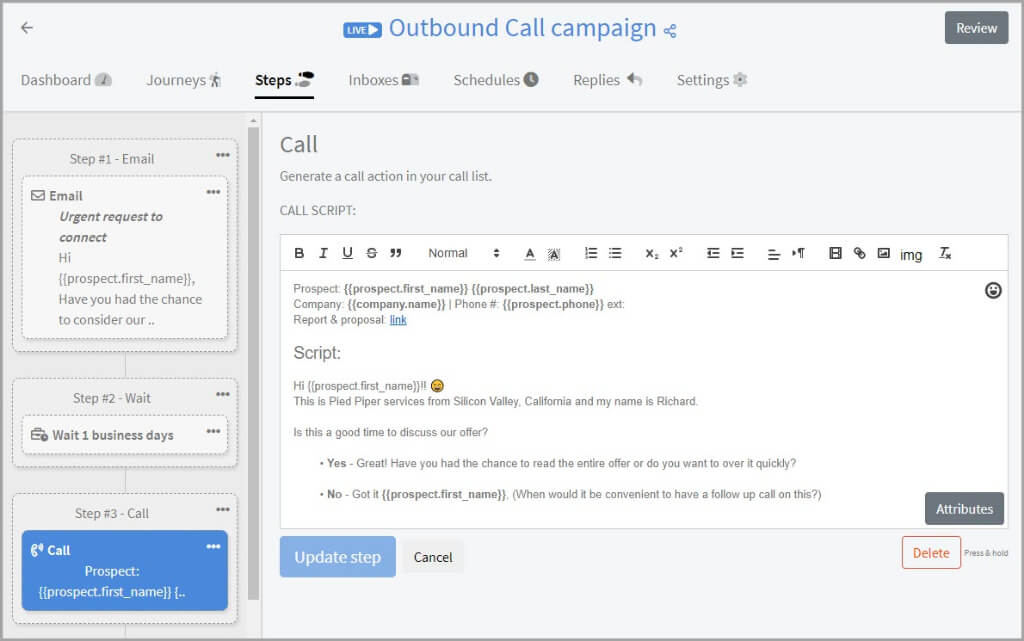
Task: Open the Normal heading style dropdown
Action: pos(463,253)
